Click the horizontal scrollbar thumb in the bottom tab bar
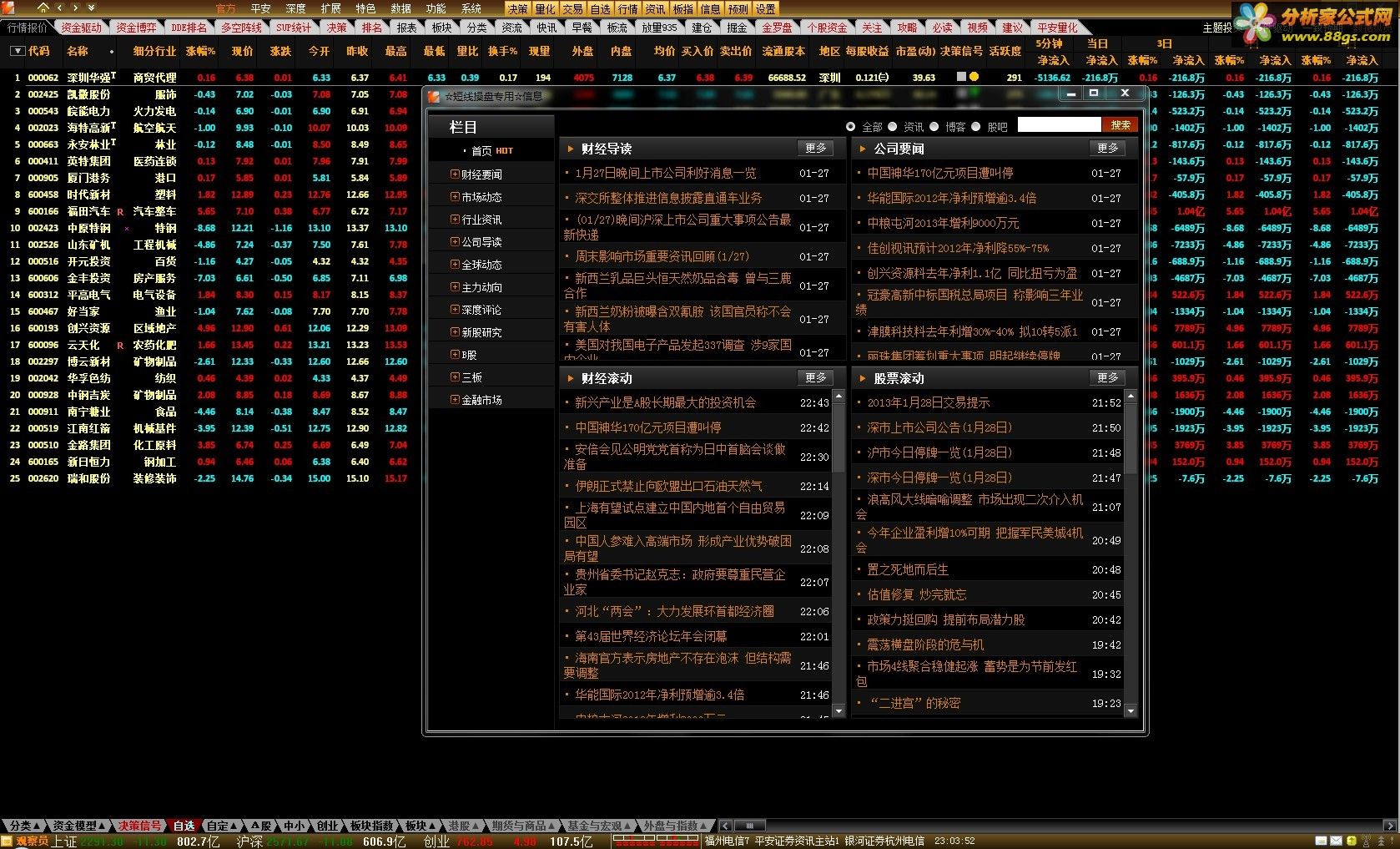The image size is (1400, 849). (x=749, y=826)
